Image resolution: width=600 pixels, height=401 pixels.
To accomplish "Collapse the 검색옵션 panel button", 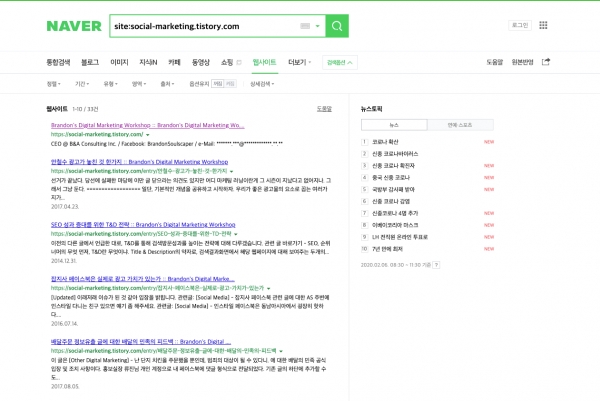I will tap(340, 62).
